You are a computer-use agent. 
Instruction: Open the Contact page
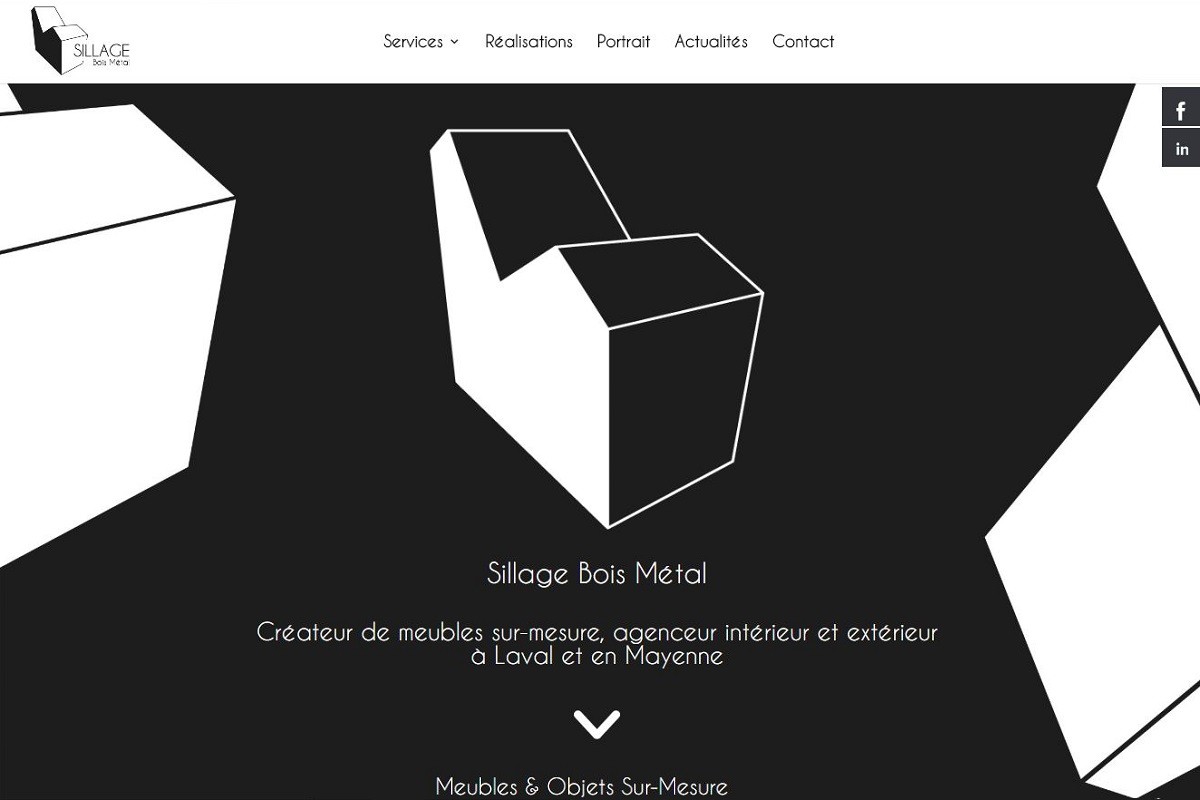tap(803, 41)
